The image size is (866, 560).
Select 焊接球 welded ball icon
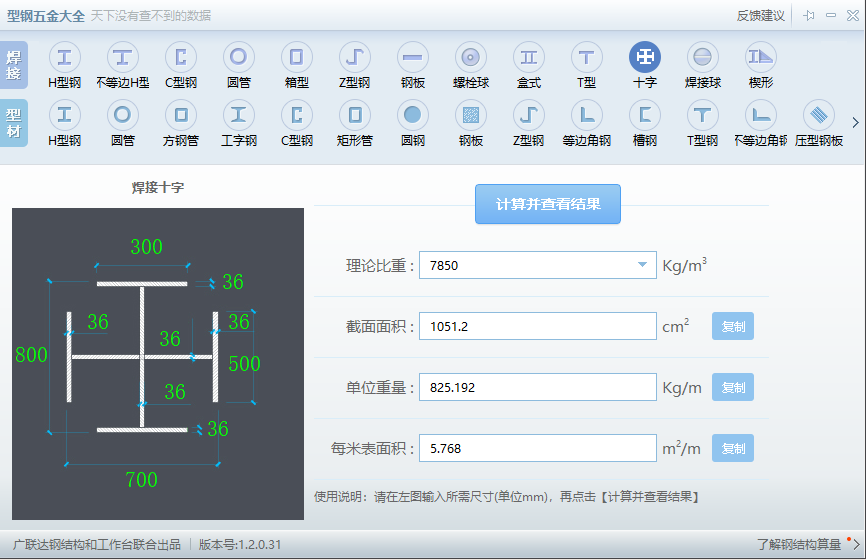click(703, 57)
